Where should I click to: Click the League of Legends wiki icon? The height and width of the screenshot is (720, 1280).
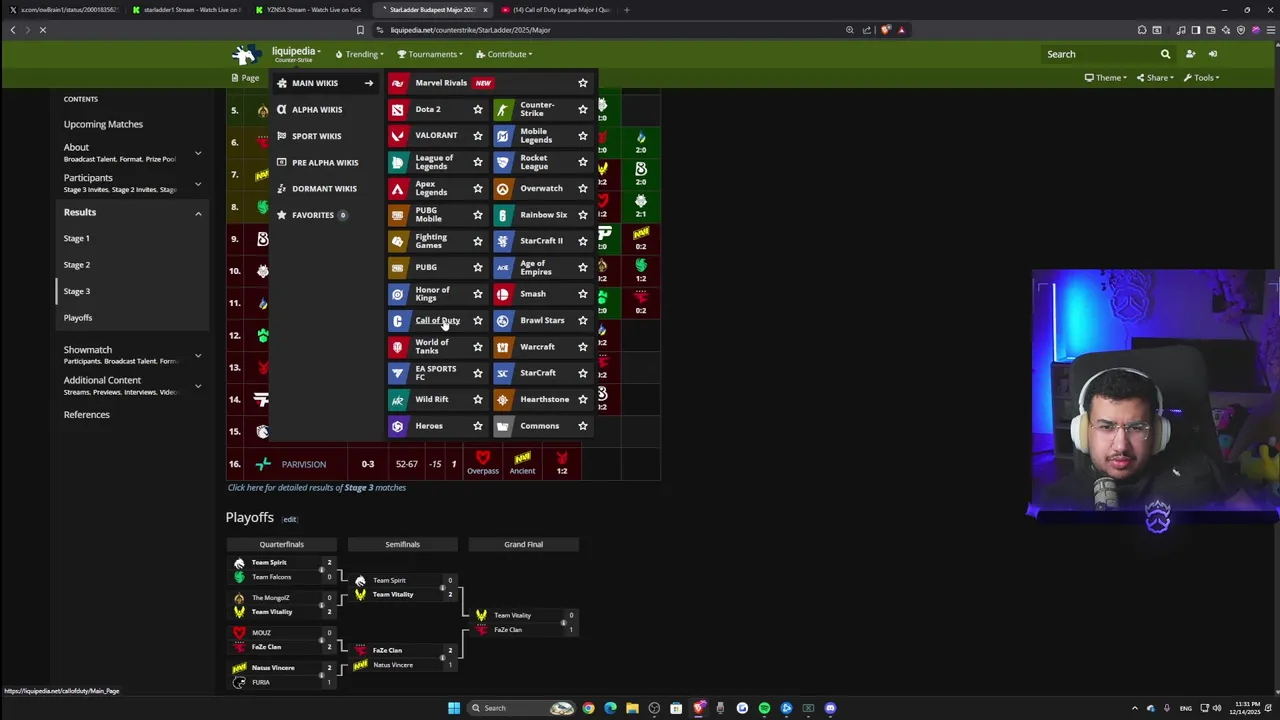pyautogui.click(x=398, y=162)
